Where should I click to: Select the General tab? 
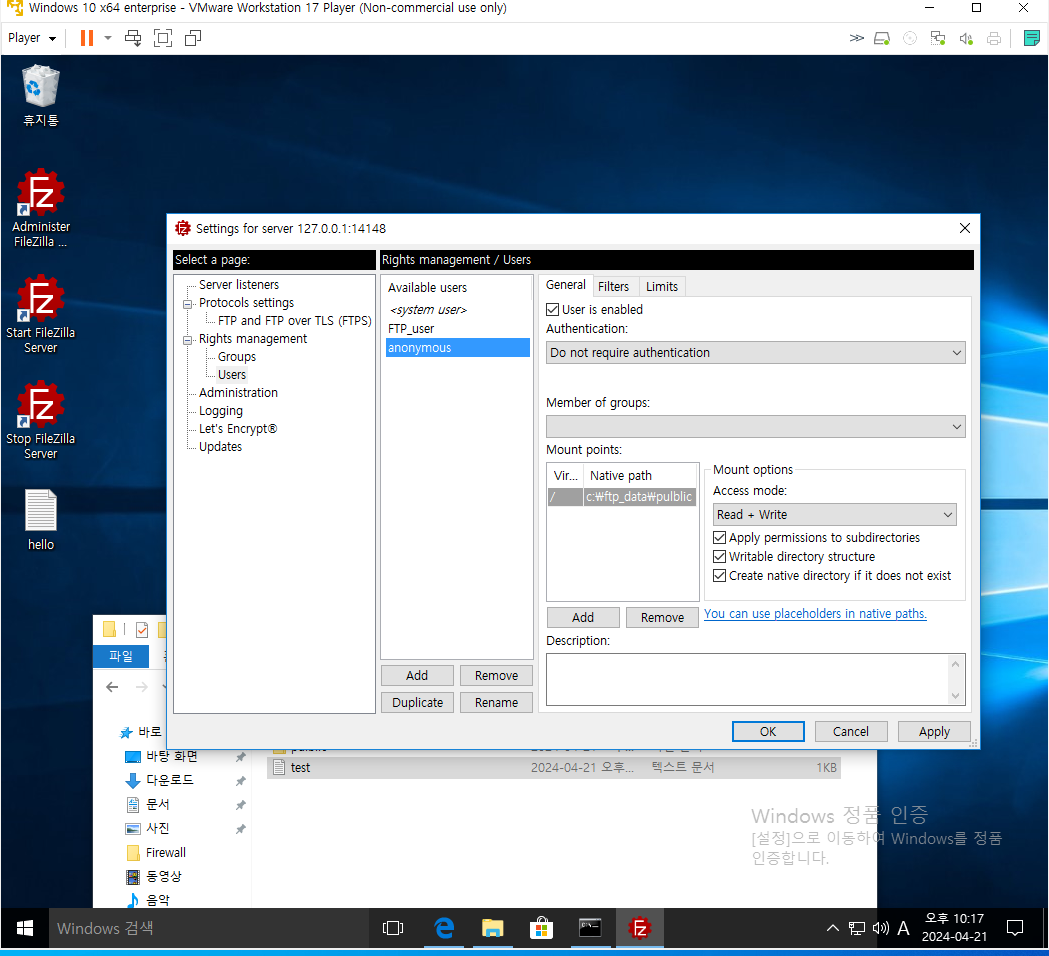click(x=565, y=285)
